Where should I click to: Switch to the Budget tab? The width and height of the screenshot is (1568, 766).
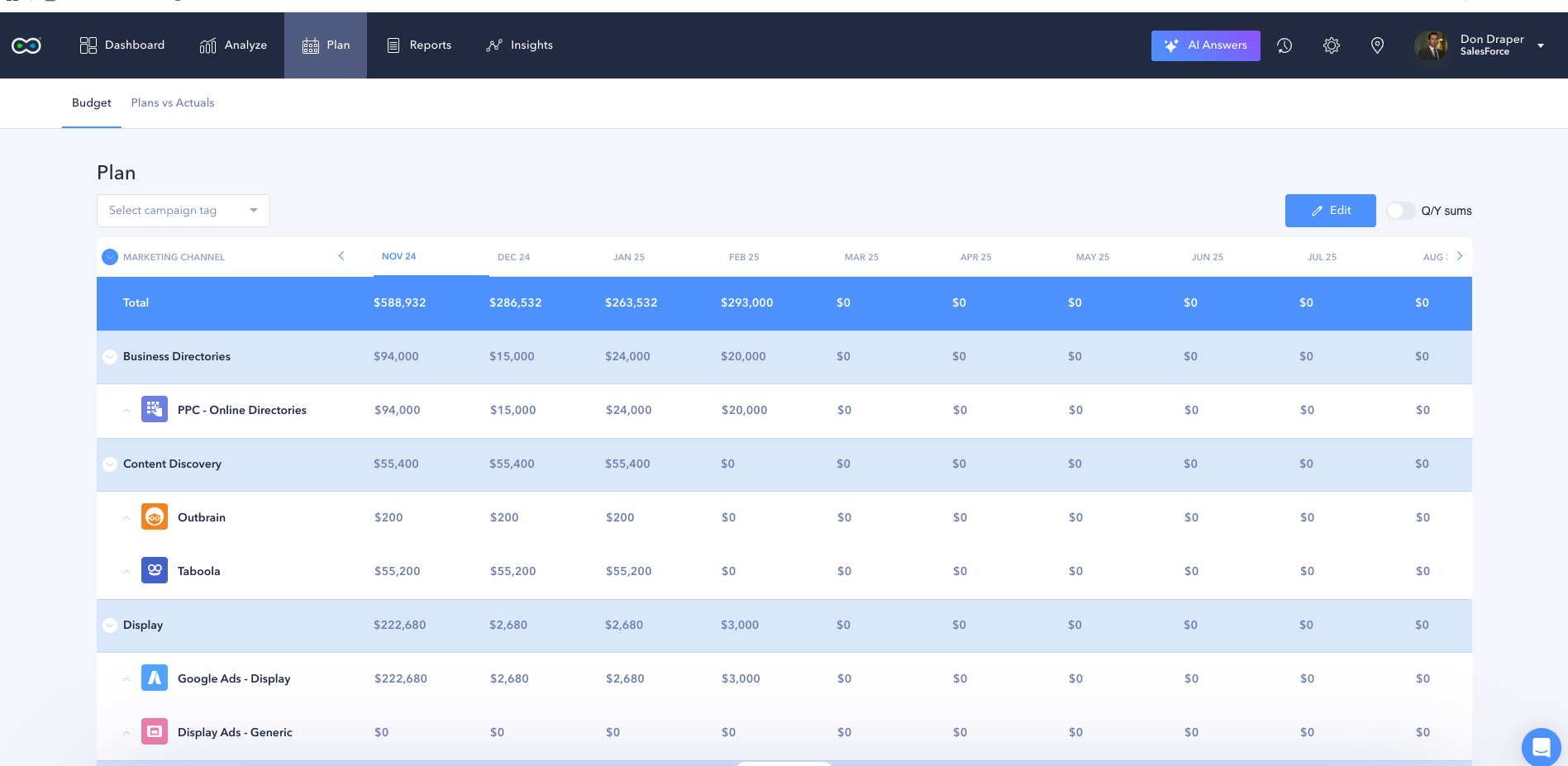[x=92, y=103]
